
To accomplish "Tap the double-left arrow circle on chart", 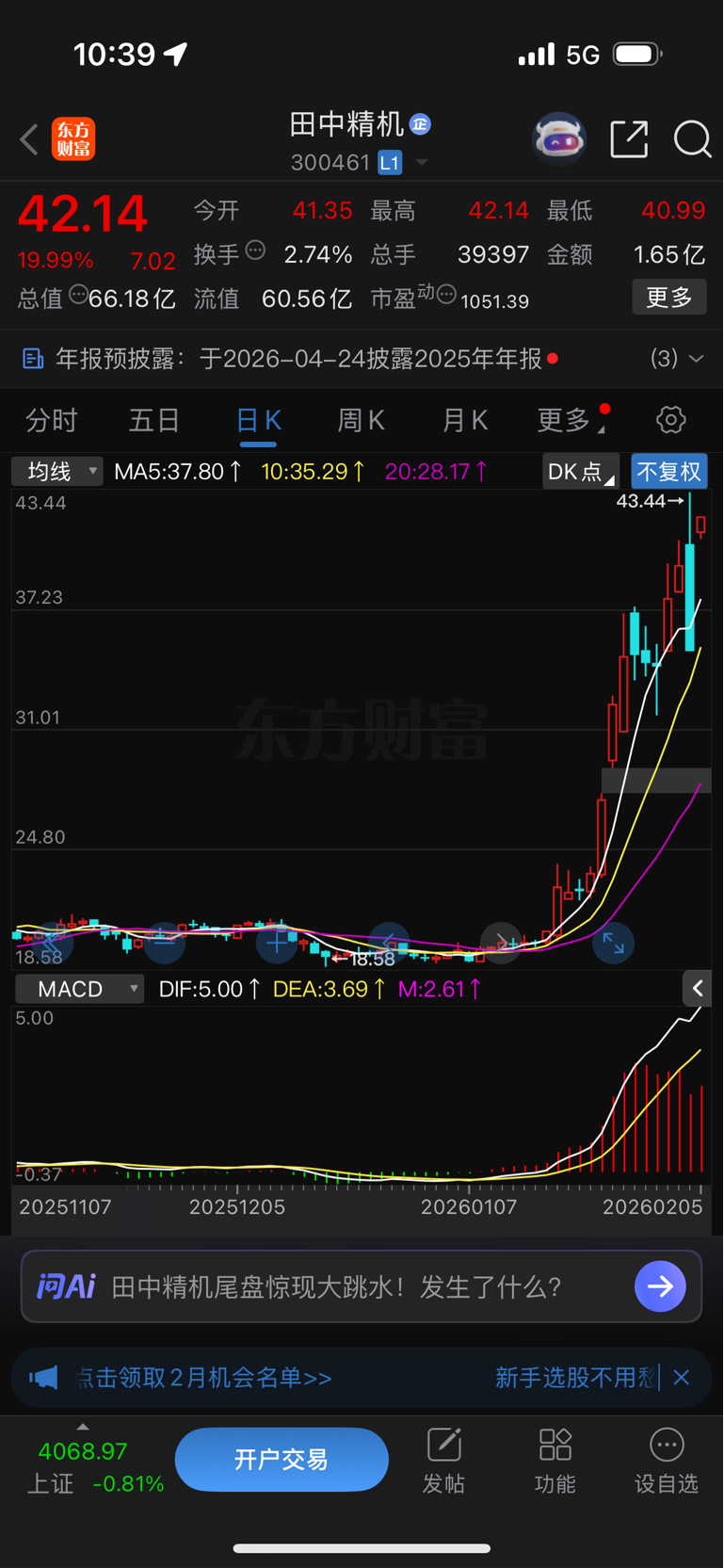I will click(52, 943).
